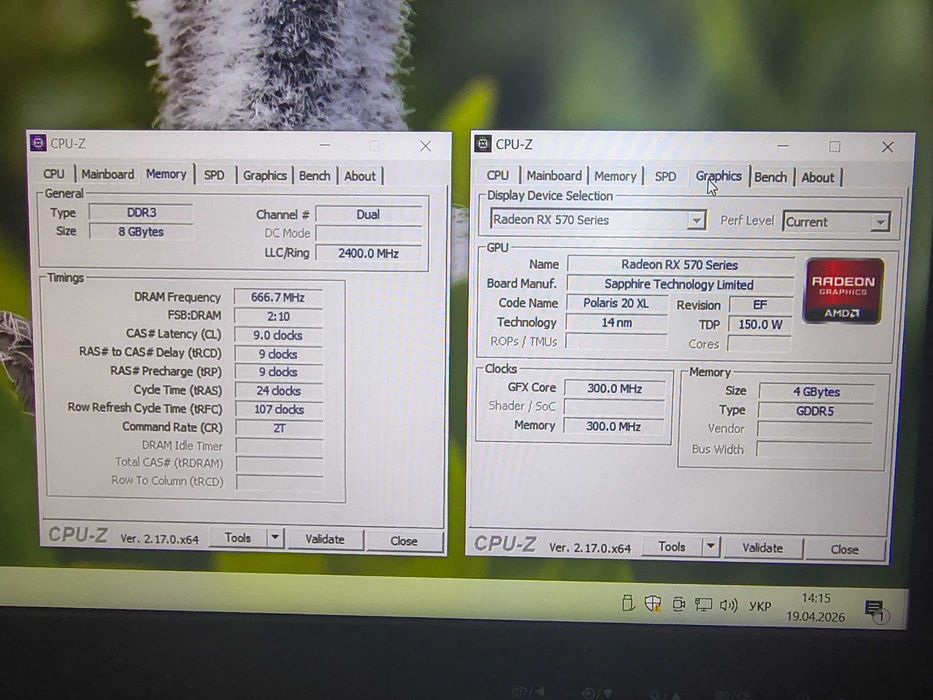Minimize the right CPU-Z window
This screenshot has width=933, height=700.
pos(783,146)
